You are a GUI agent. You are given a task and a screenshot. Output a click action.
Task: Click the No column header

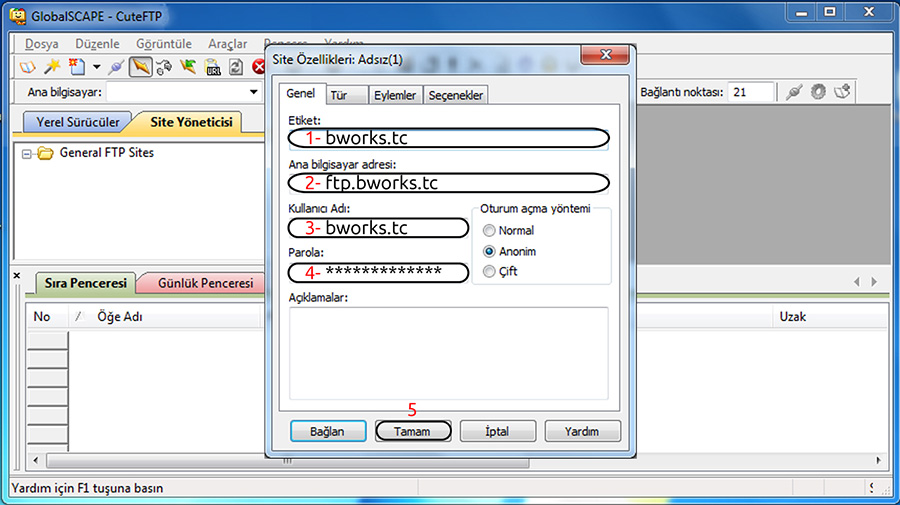coord(47,317)
